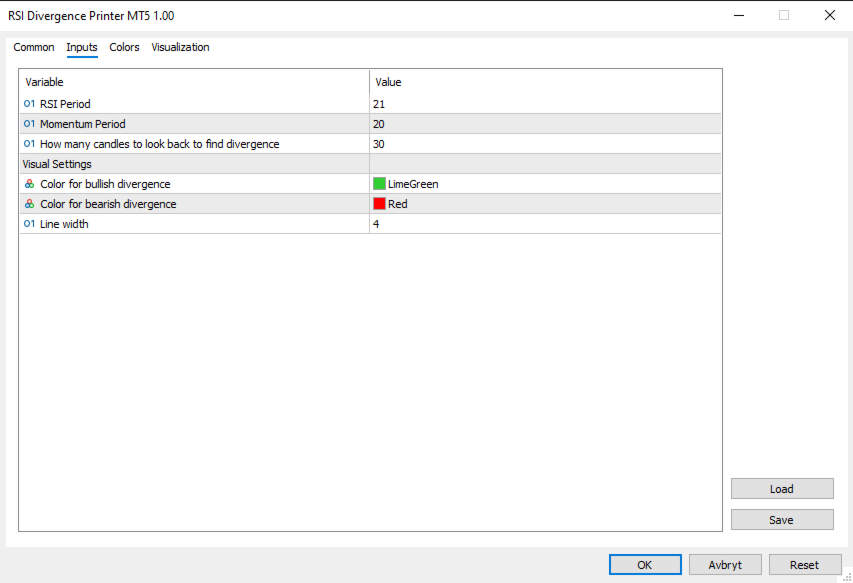Image resolution: width=853 pixels, height=583 pixels.
Task: Click the Reset button
Action: pyautogui.click(x=804, y=565)
